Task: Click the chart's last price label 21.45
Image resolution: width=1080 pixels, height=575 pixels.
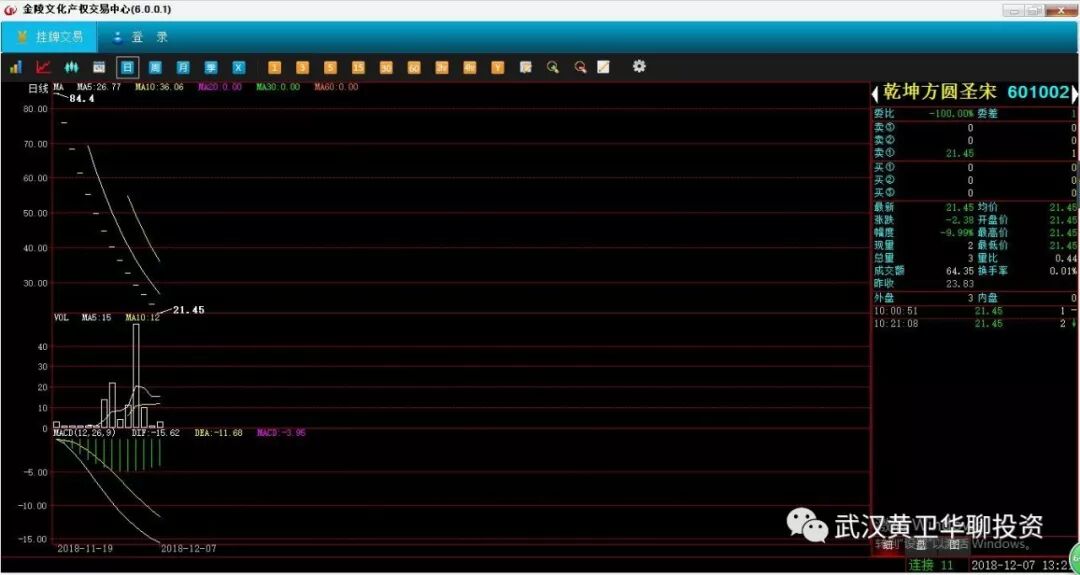Action: coord(188,310)
